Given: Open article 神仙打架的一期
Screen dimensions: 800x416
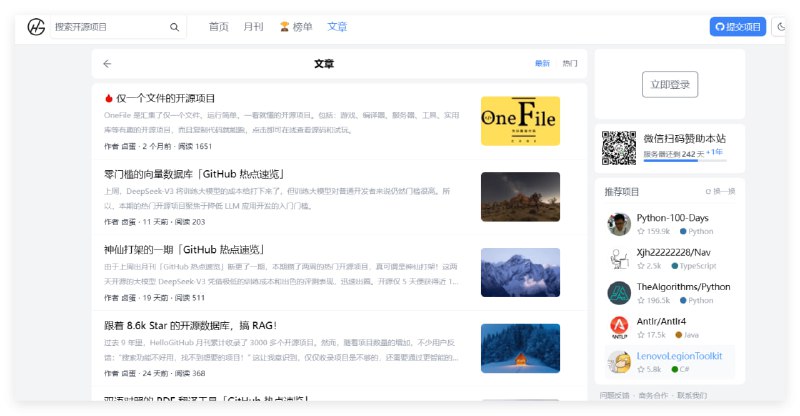Looking at the screenshot, I should click(x=184, y=250).
